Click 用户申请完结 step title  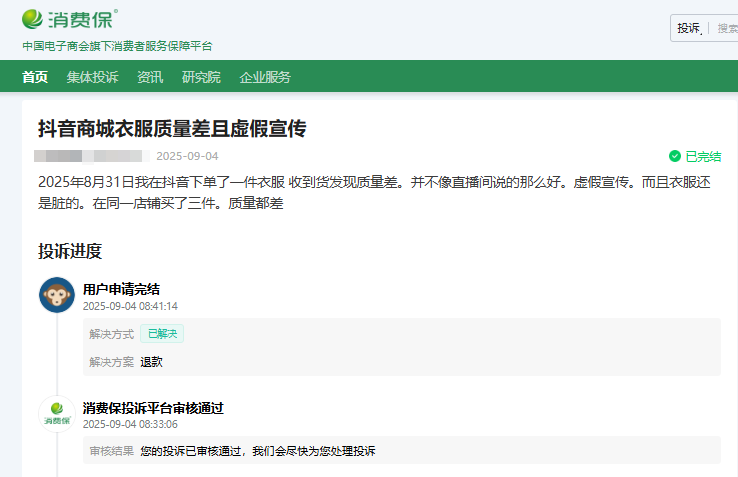[121, 289]
